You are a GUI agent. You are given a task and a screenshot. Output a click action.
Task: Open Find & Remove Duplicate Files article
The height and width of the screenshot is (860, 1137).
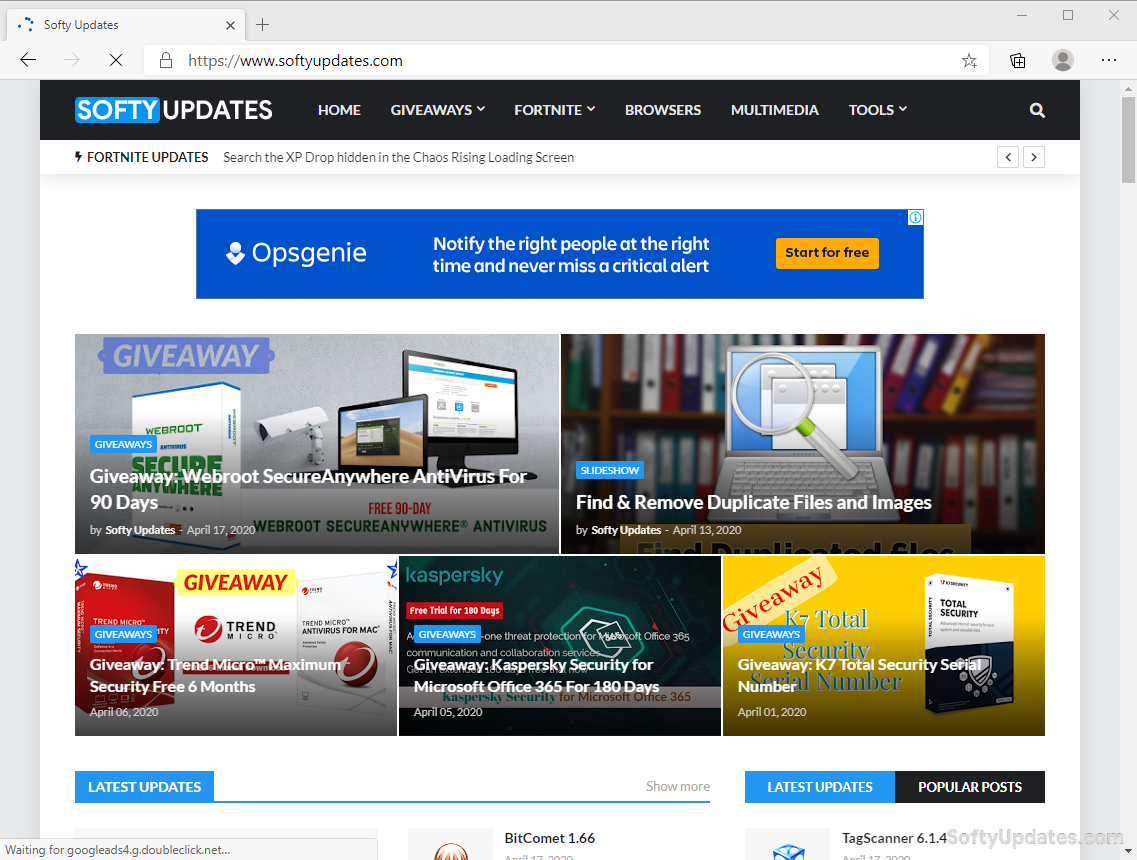[753, 503]
